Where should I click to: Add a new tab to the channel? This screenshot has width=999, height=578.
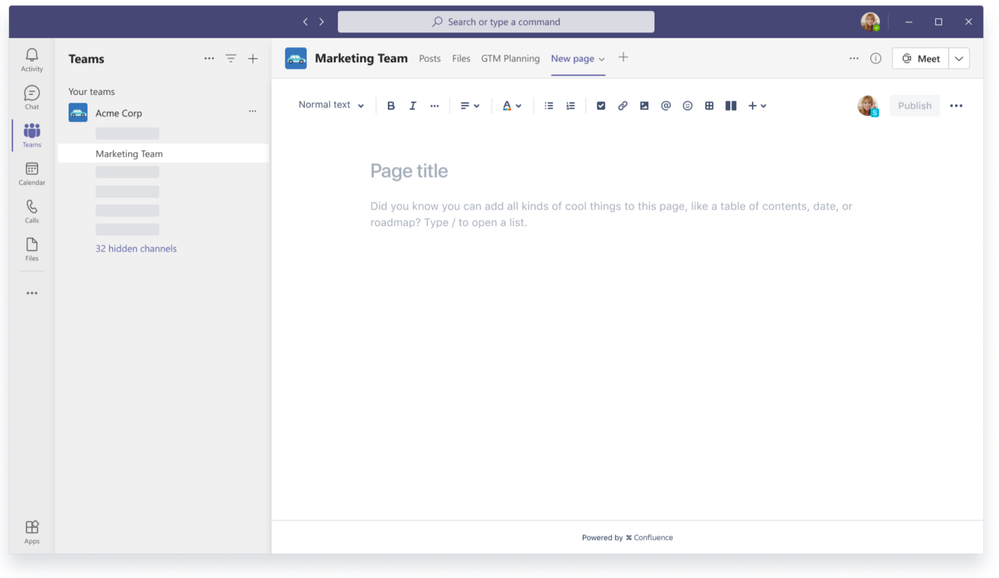tap(623, 57)
